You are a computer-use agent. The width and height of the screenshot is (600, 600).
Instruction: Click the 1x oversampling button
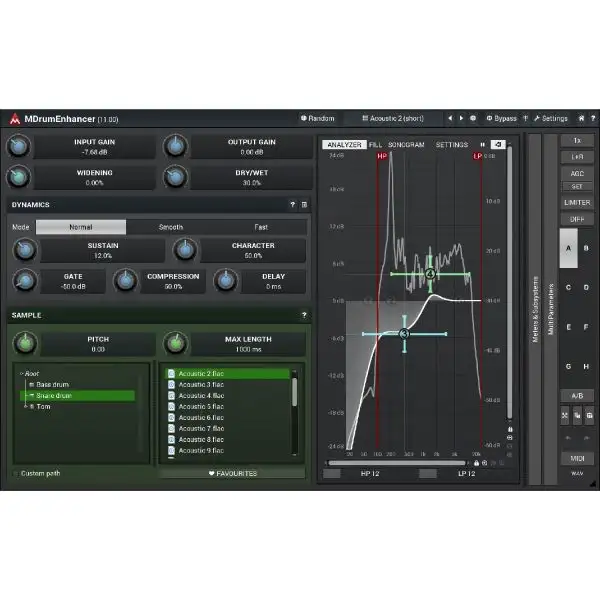pyautogui.click(x=577, y=141)
